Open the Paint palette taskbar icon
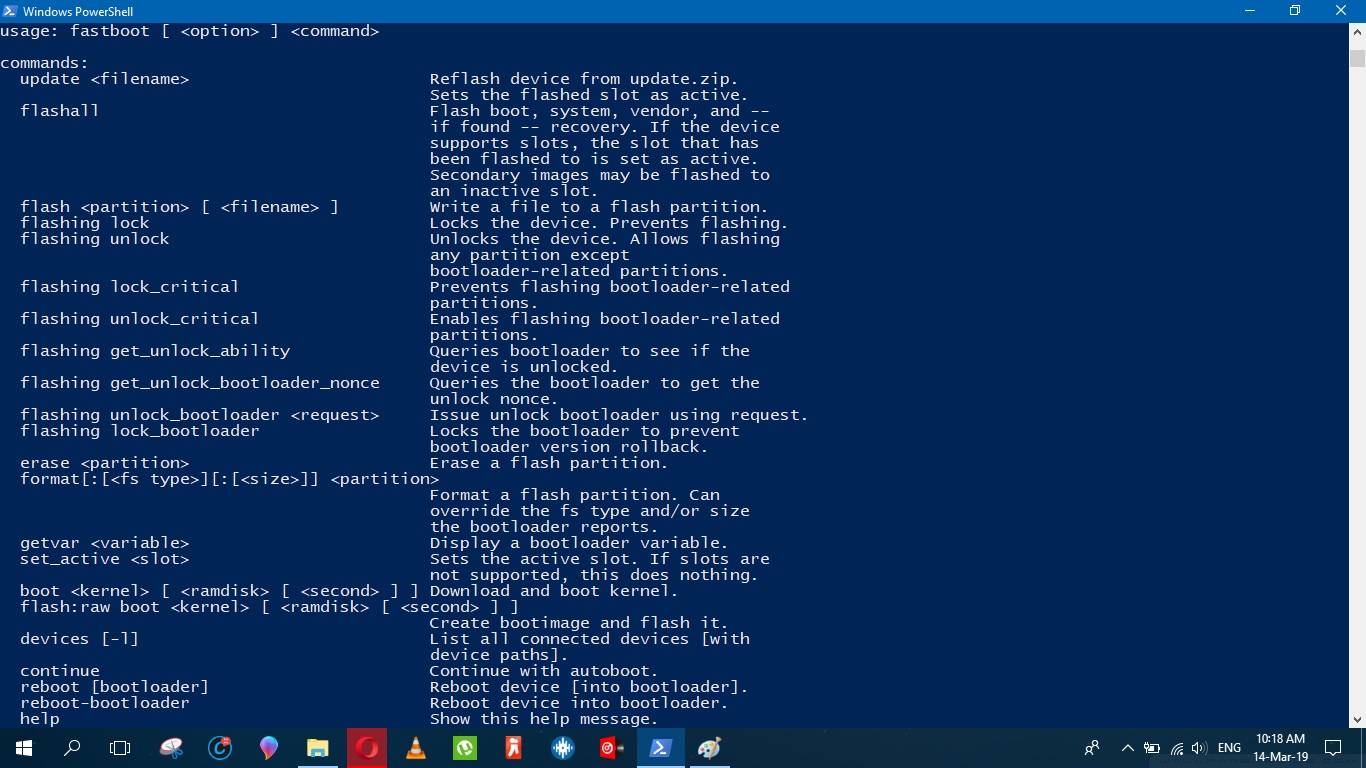The width and height of the screenshot is (1366, 768). pyautogui.click(x=709, y=747)
